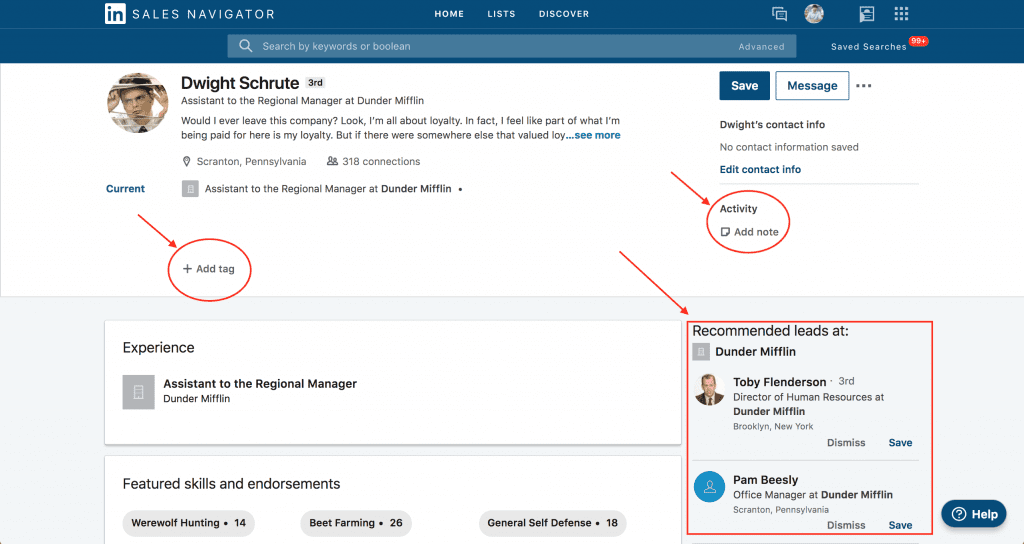
Task: Click Edit contact info link
Action: coord(760,169)
